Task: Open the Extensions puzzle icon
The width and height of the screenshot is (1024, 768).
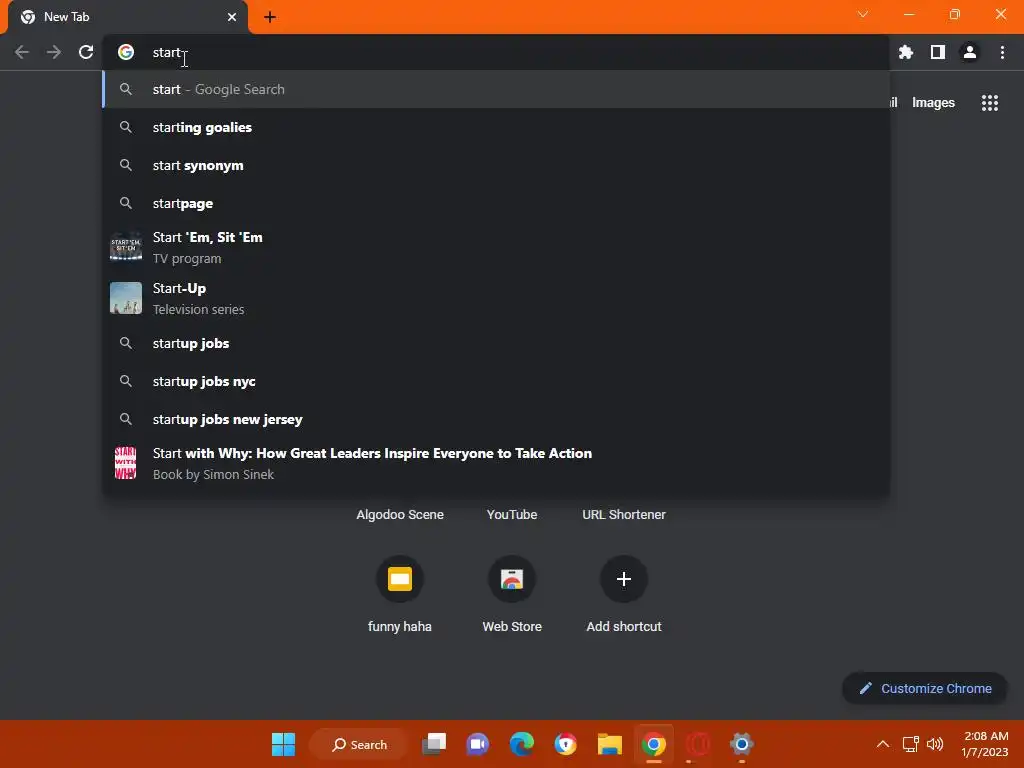Action: click(906, 52)
